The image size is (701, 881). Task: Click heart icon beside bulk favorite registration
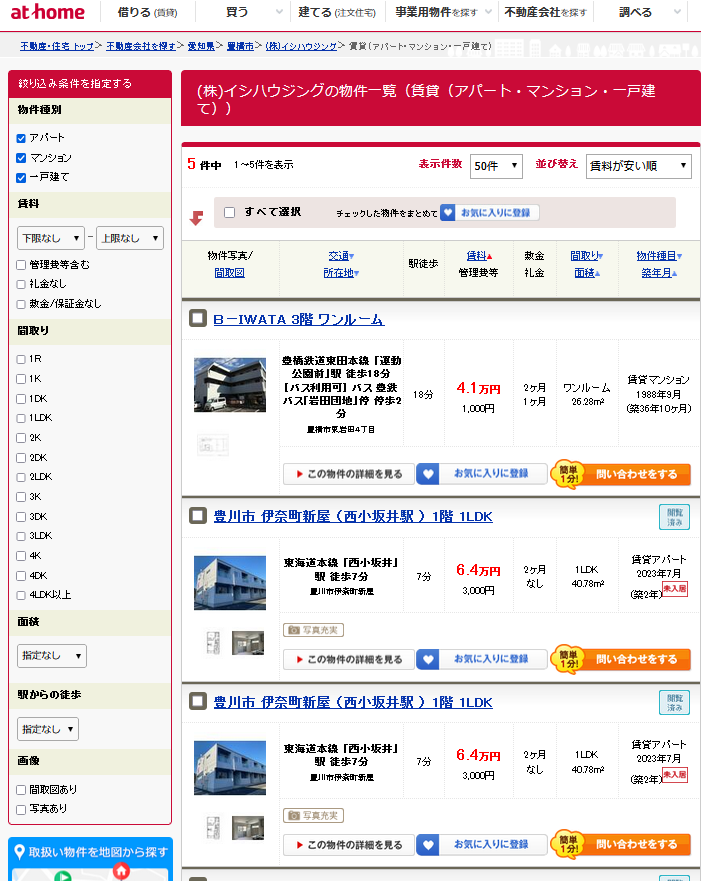coord(448,212)
